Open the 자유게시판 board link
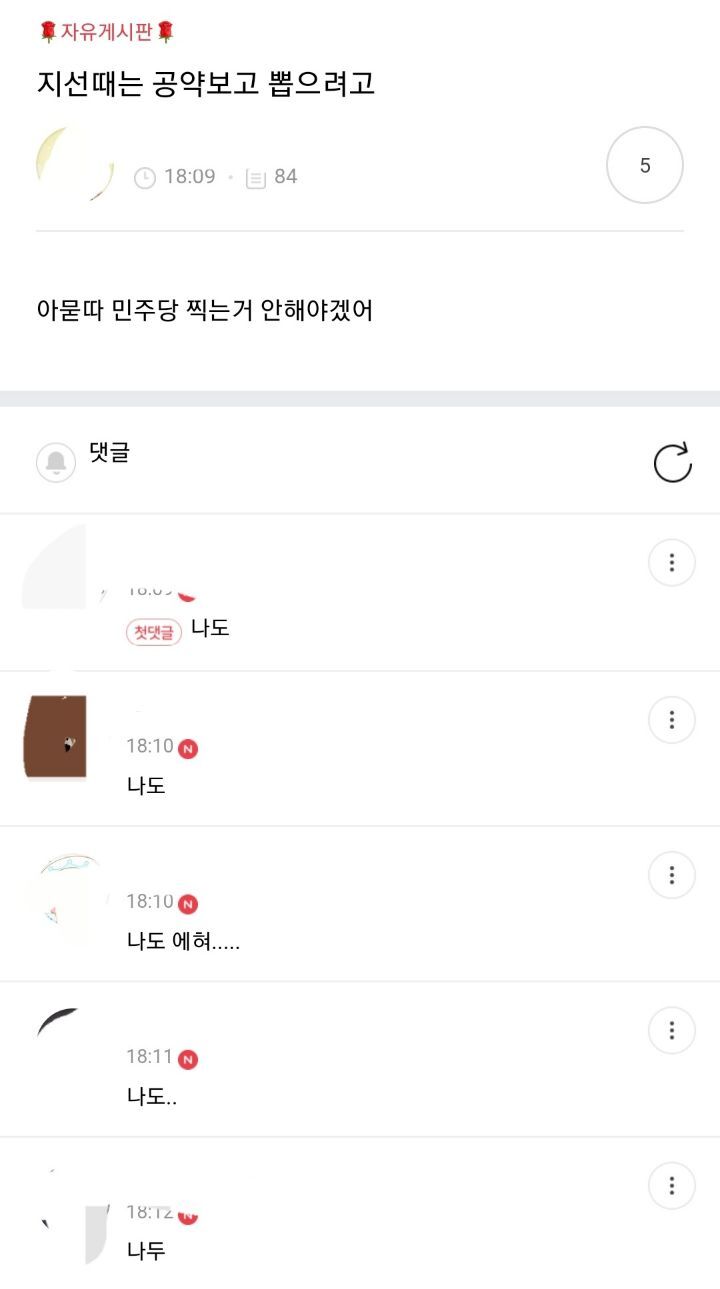Screen dimensions: 720x1289 click(107, 32)
